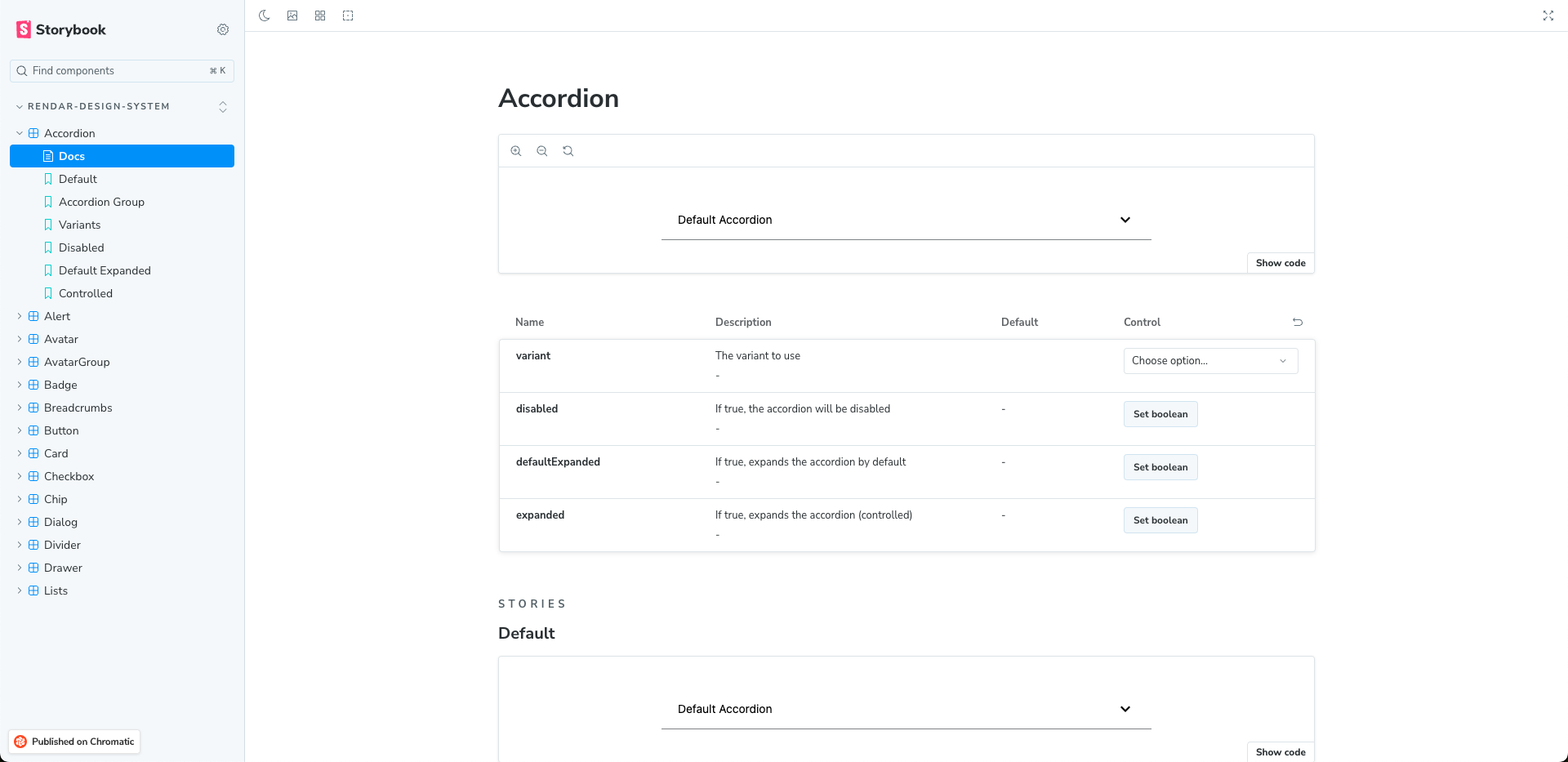This screenshot has height=762, width=1568.
Task: Change preview background with image icon
Action: pyautogui.click(x=292, y=16)
